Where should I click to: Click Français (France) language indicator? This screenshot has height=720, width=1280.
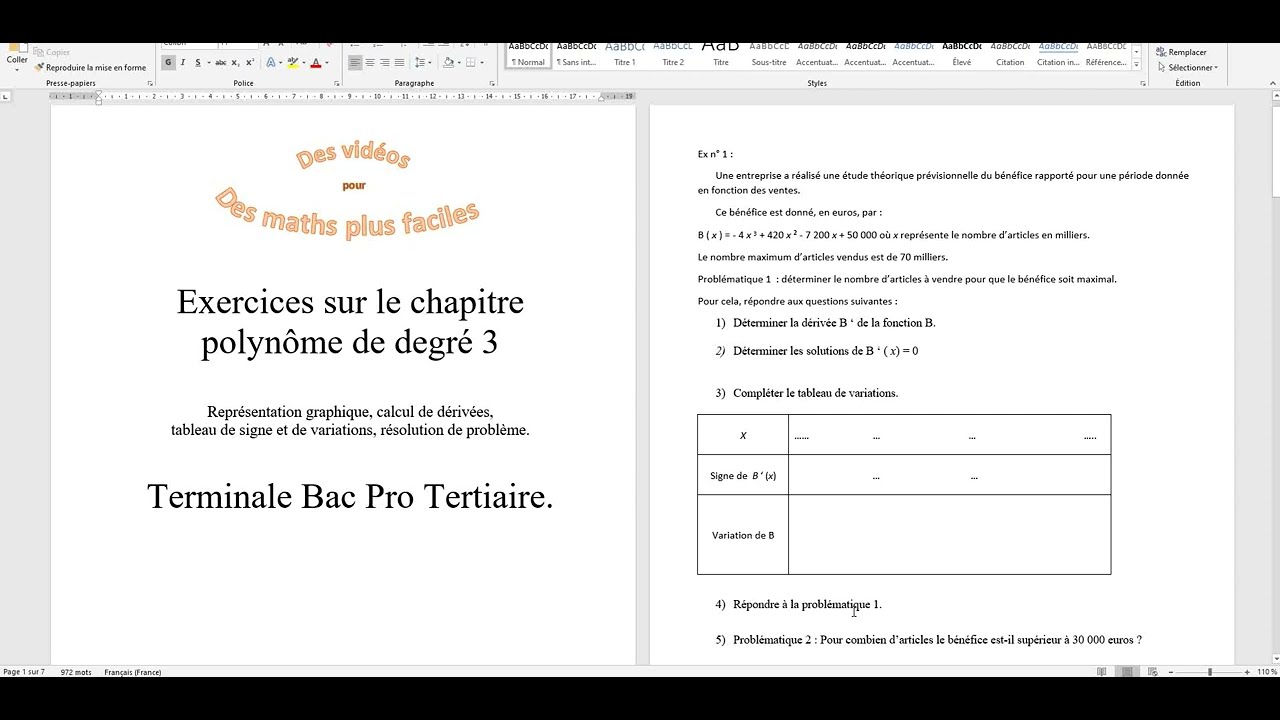click(133, 672)
